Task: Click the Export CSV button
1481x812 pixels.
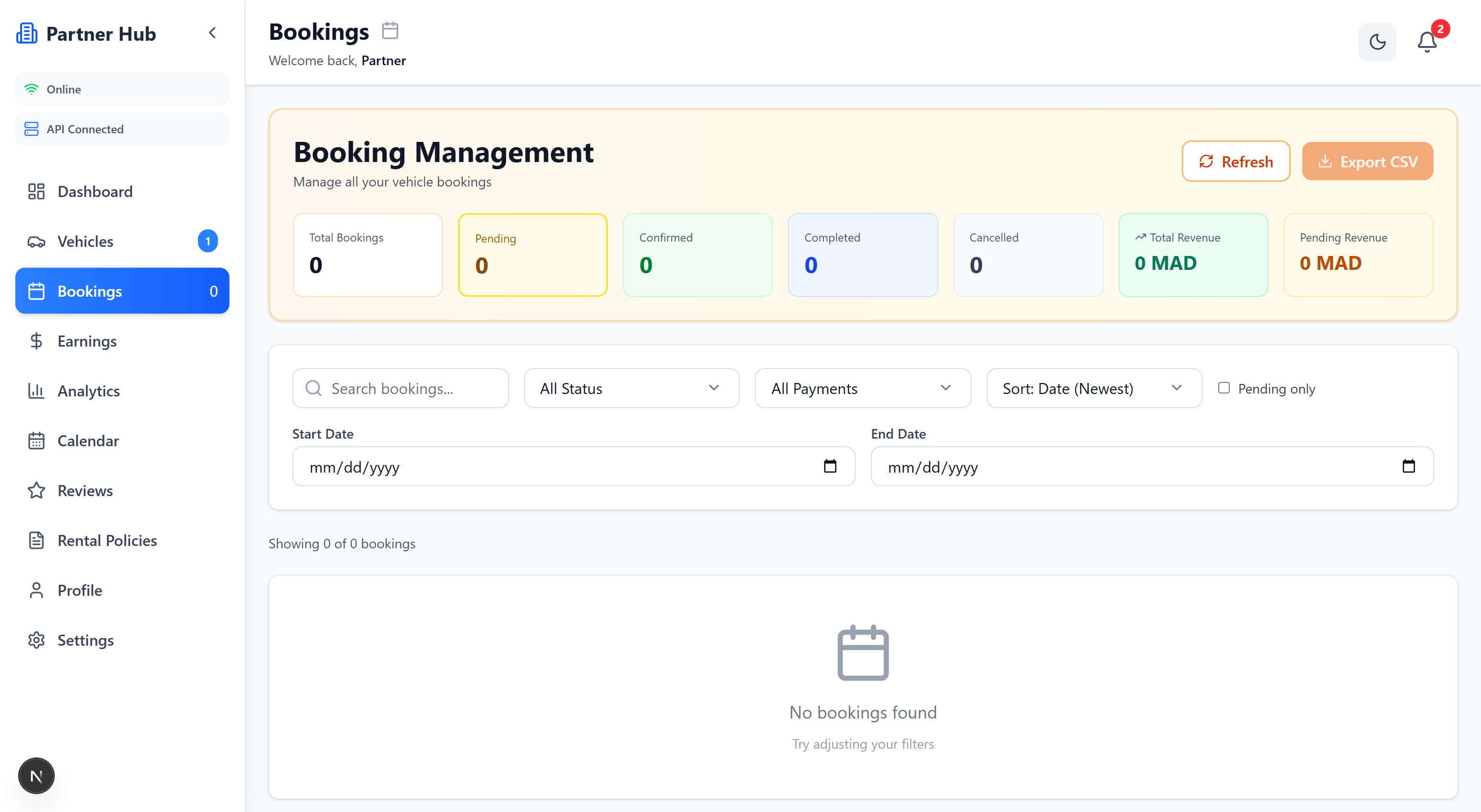Action: [x=1367, y=162]
